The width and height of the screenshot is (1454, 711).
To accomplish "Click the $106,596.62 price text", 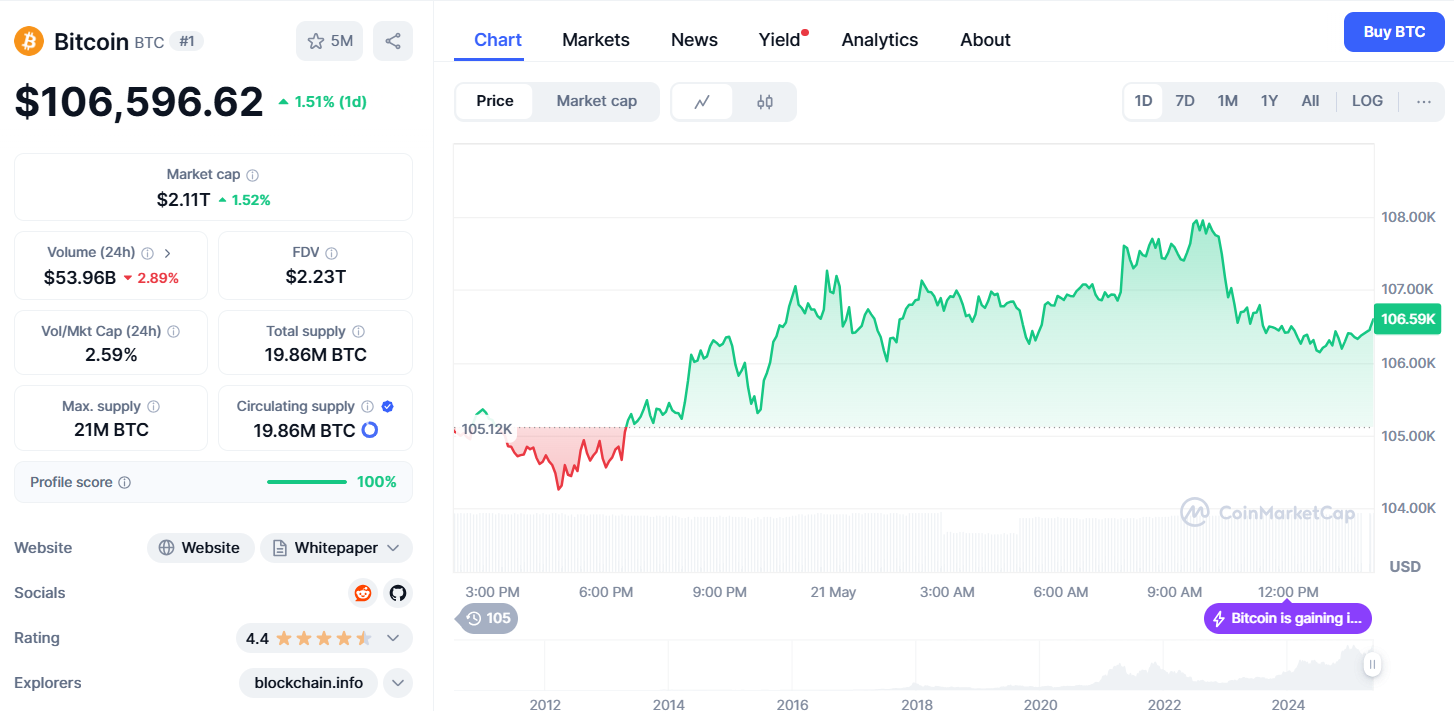I will click(139, 102).
